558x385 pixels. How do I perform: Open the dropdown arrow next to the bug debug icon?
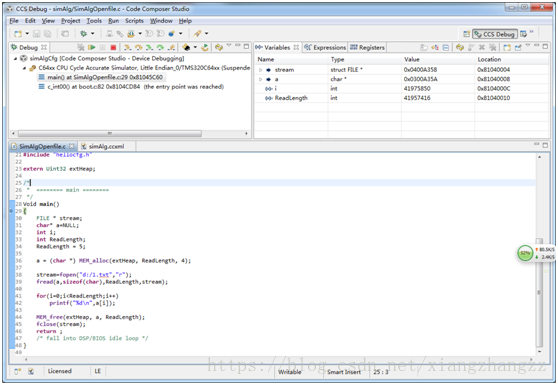point(93,34)
